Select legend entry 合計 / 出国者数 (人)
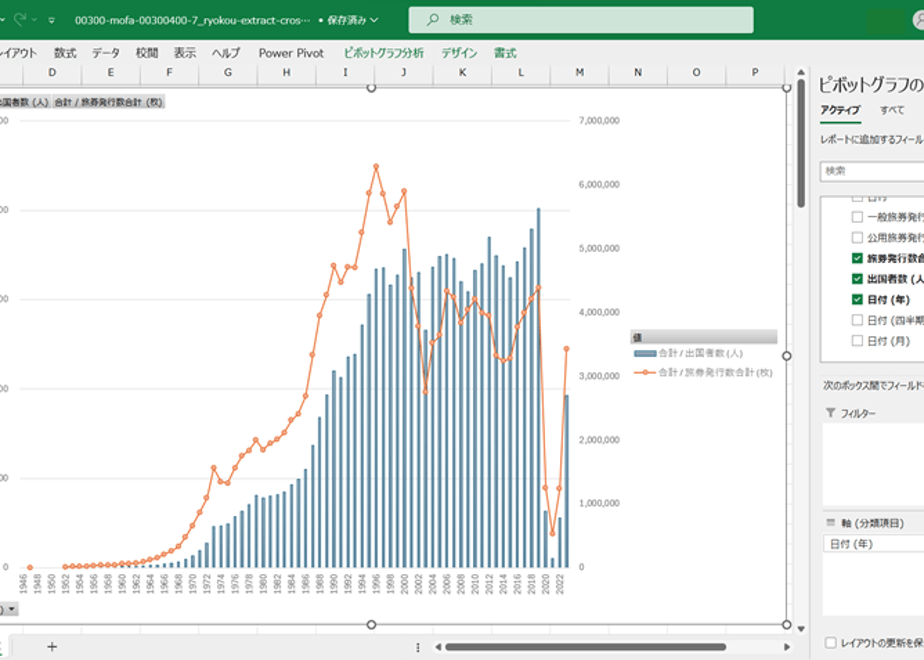 click(701, 353)
